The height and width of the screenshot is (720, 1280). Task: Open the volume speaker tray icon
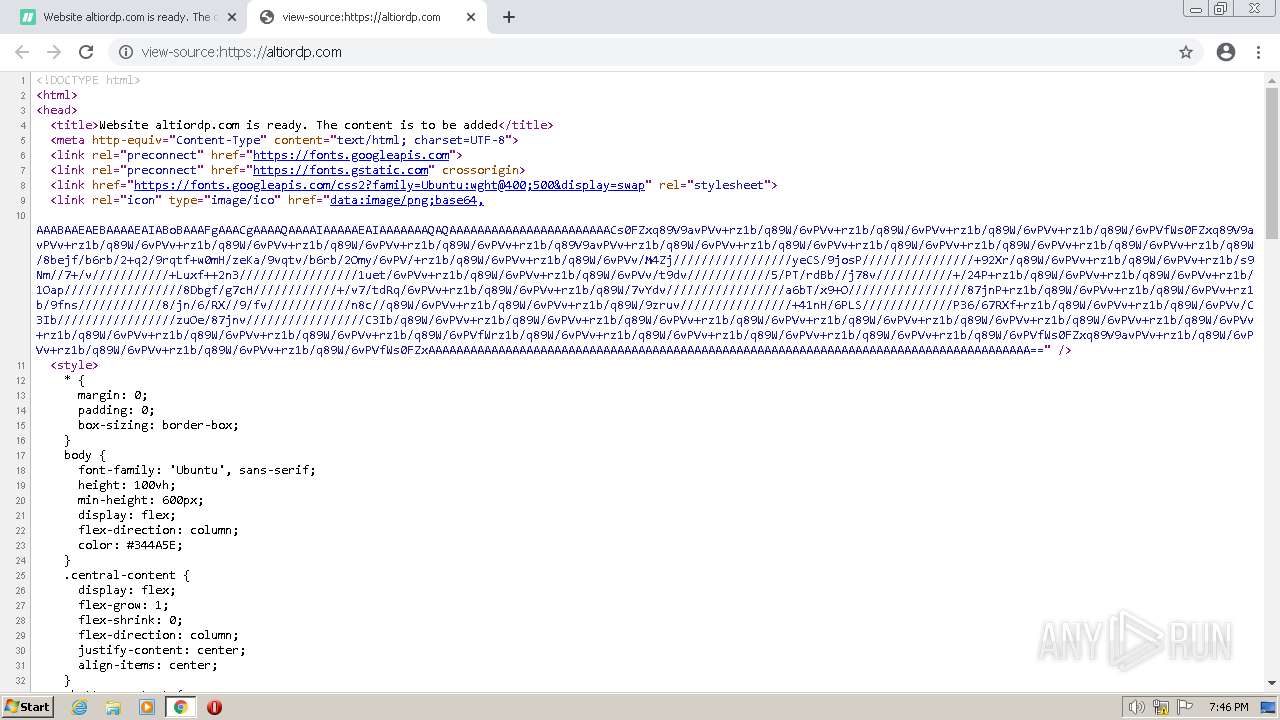(1136, 707)
